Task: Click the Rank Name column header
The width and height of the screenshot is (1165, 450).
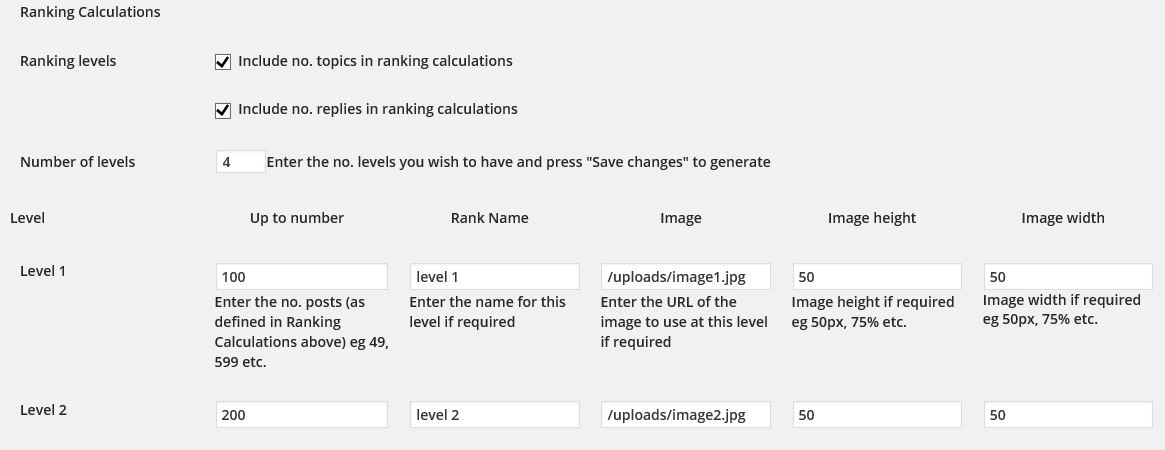Action: [489, 218]
